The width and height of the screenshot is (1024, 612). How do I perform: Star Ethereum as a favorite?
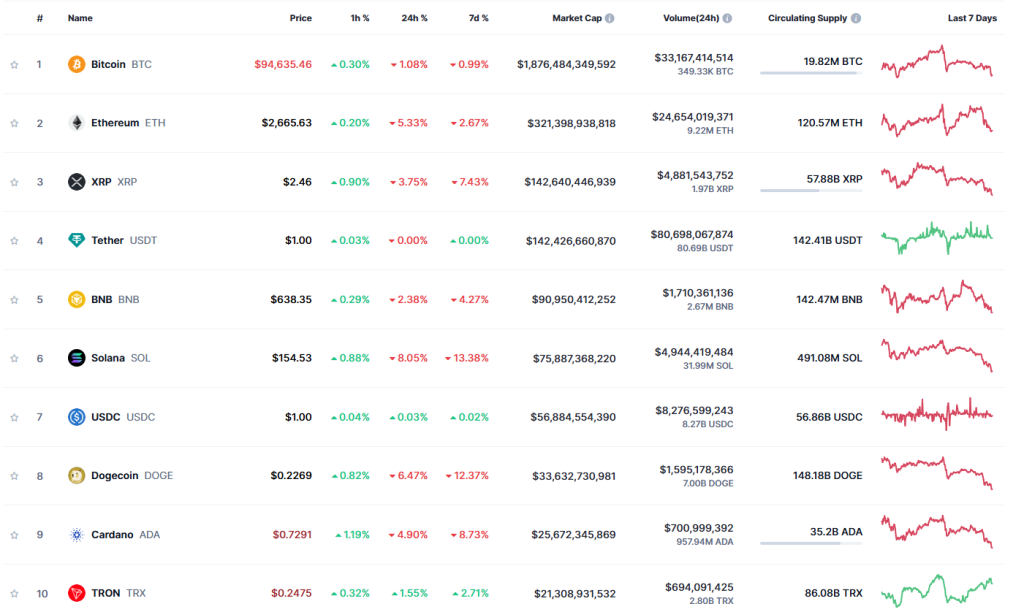(x=14, y=123)
